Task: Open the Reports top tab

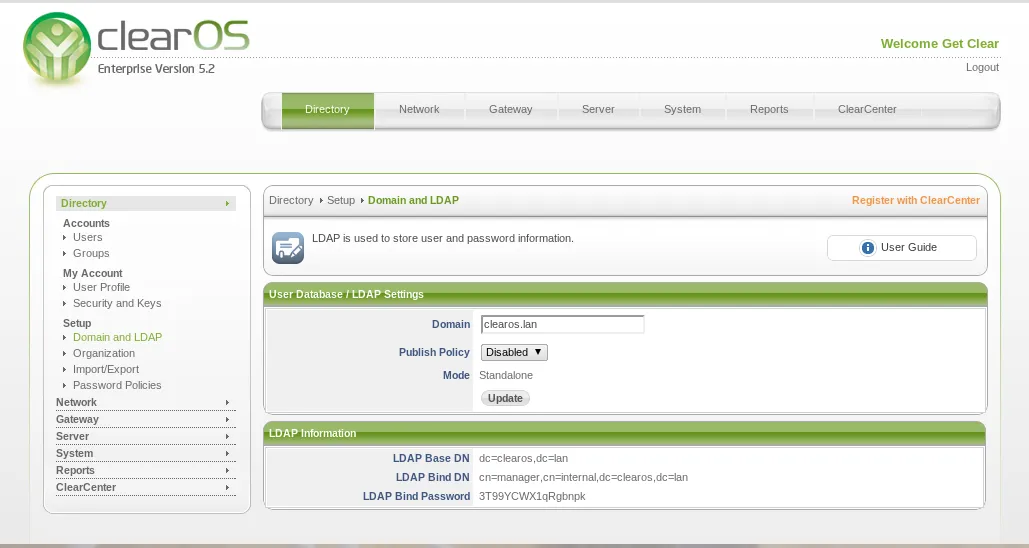Action: point(769,110)
